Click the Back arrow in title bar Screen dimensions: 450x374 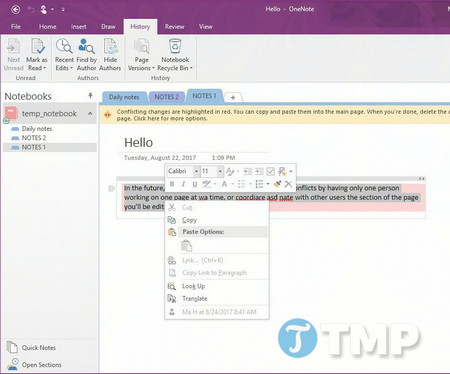coord(15,9)
